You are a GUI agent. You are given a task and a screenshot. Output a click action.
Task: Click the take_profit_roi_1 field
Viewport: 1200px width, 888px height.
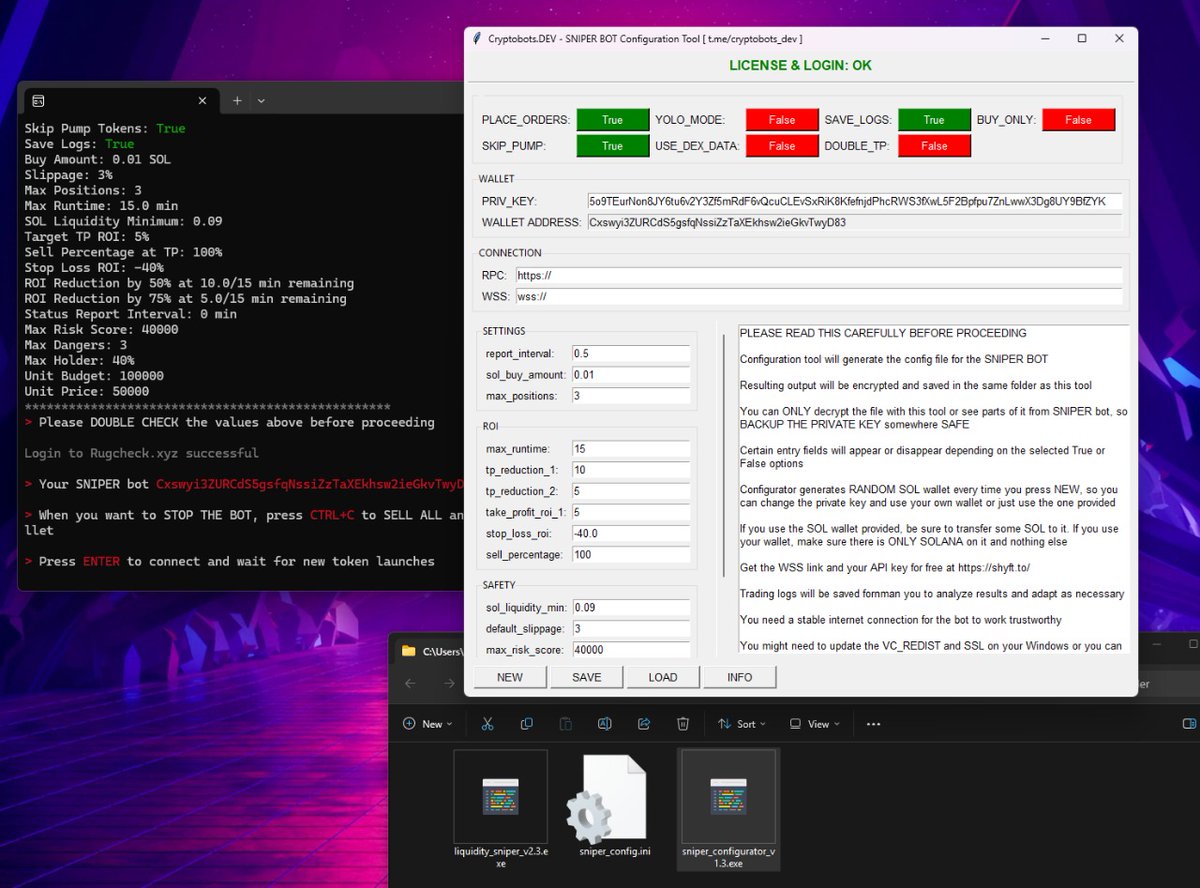631,512
